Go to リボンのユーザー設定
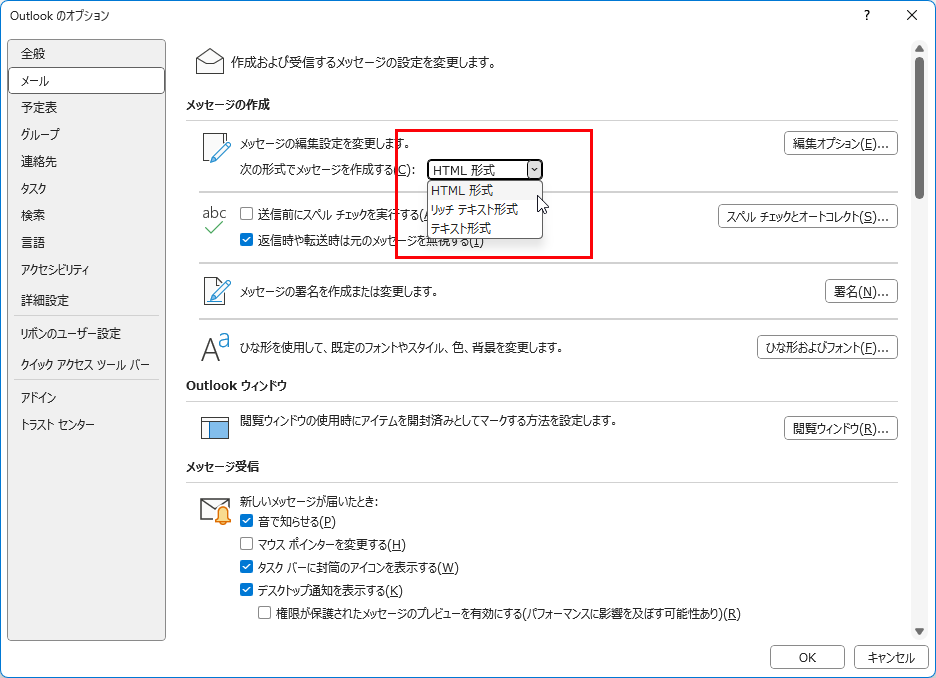936x678 pixels. click(87, 334)
